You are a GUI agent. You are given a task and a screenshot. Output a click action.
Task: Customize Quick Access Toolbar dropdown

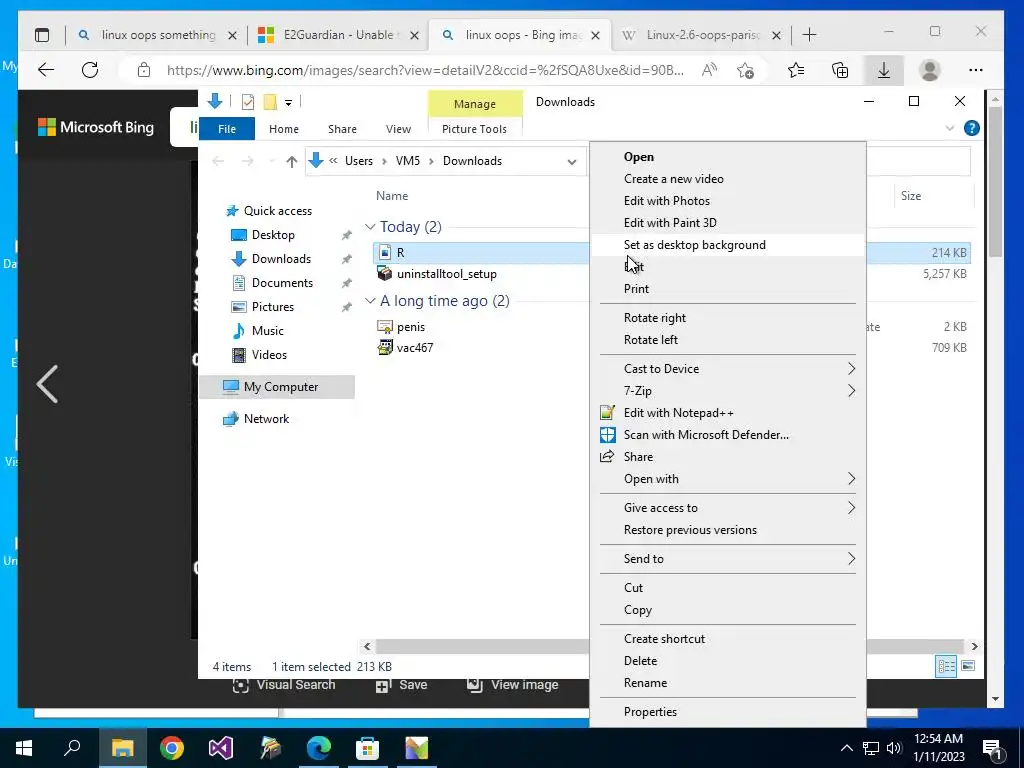[288, 103]
